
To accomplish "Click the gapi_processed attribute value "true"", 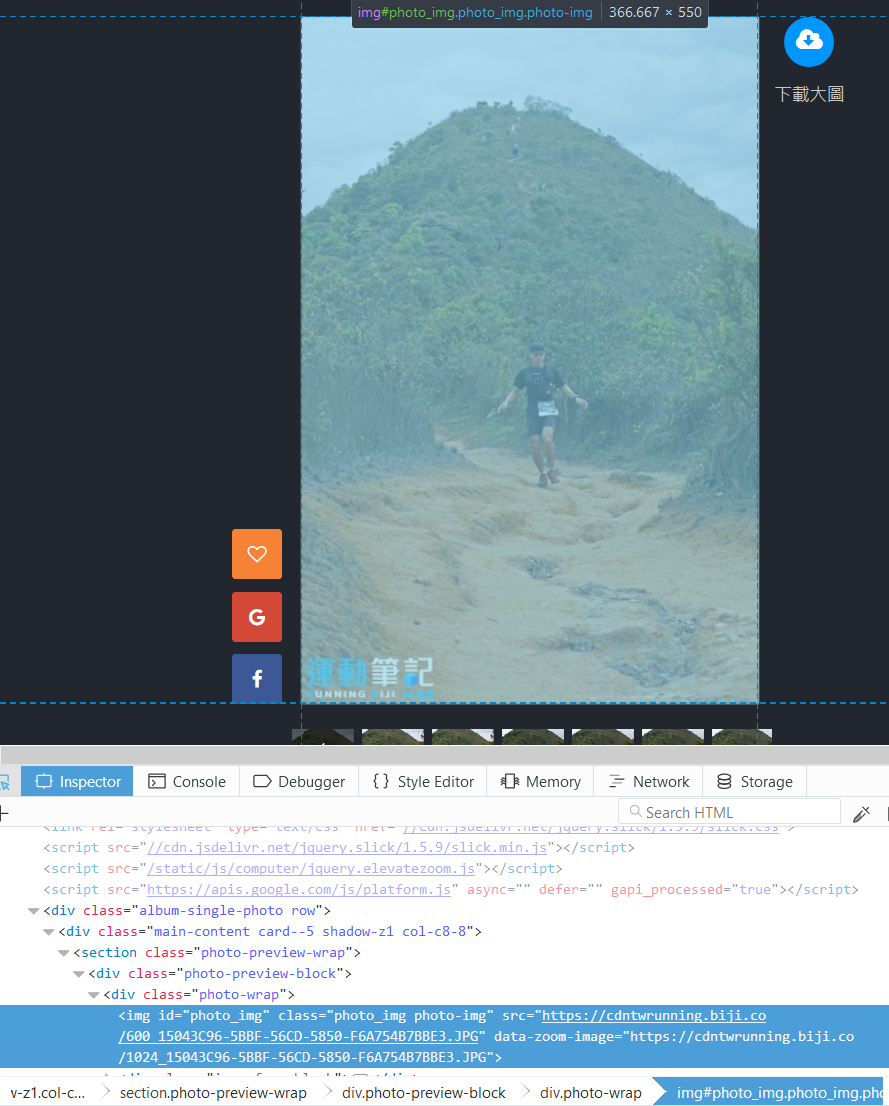I will point(756,889).
